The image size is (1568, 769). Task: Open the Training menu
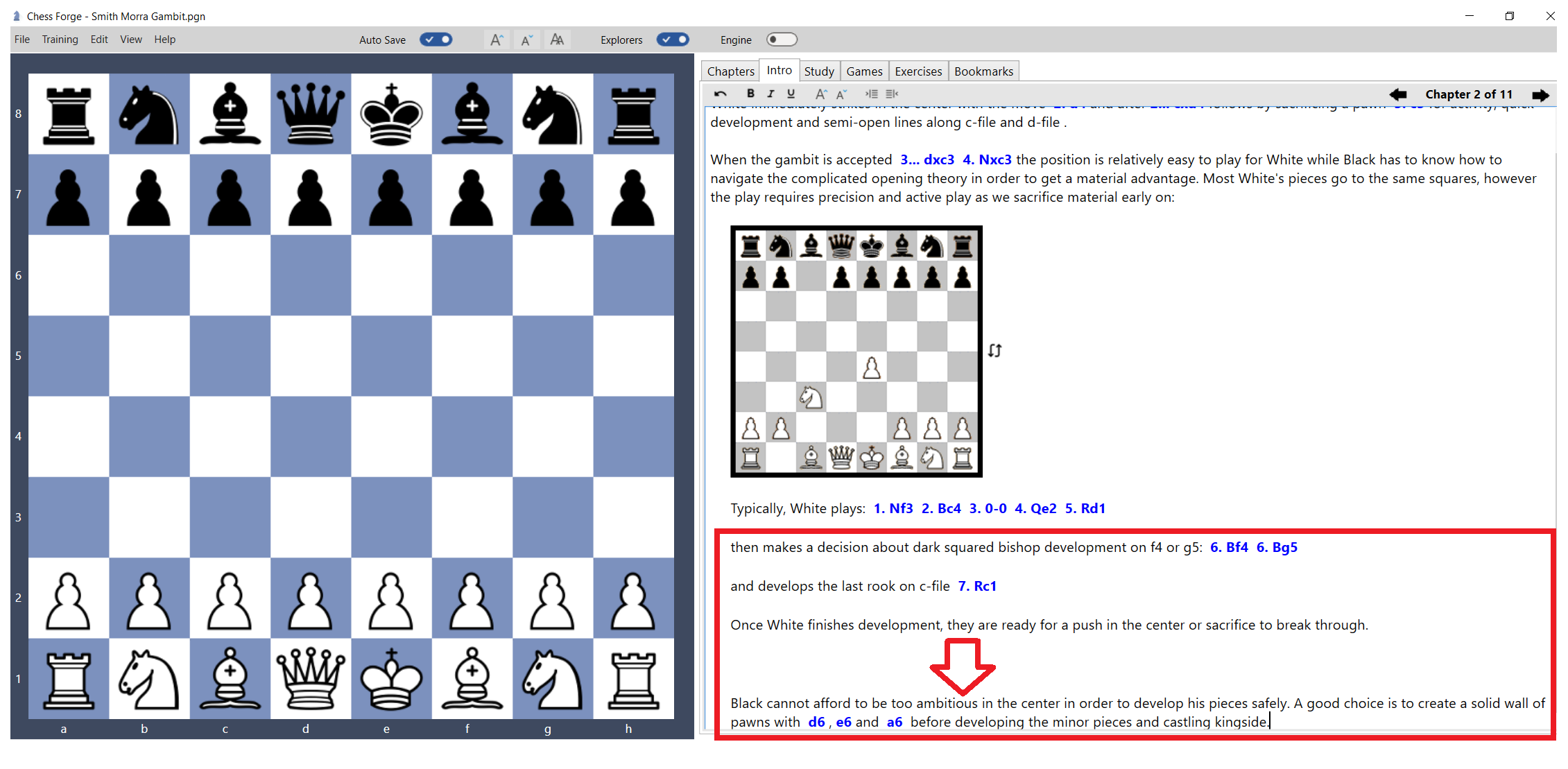[60, 40]
